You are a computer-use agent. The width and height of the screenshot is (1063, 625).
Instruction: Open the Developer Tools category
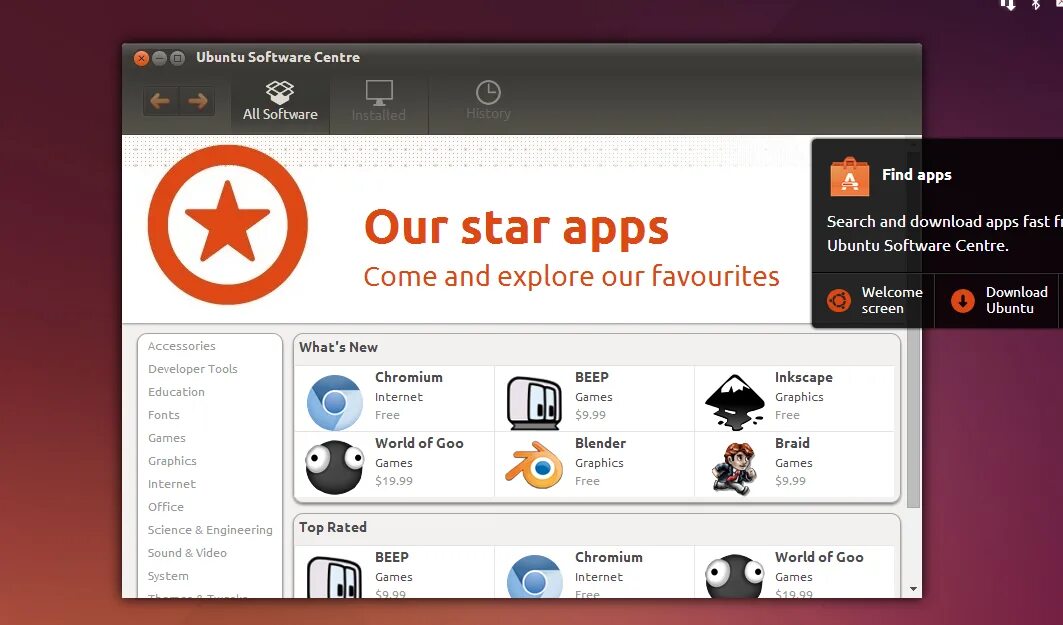193,369
